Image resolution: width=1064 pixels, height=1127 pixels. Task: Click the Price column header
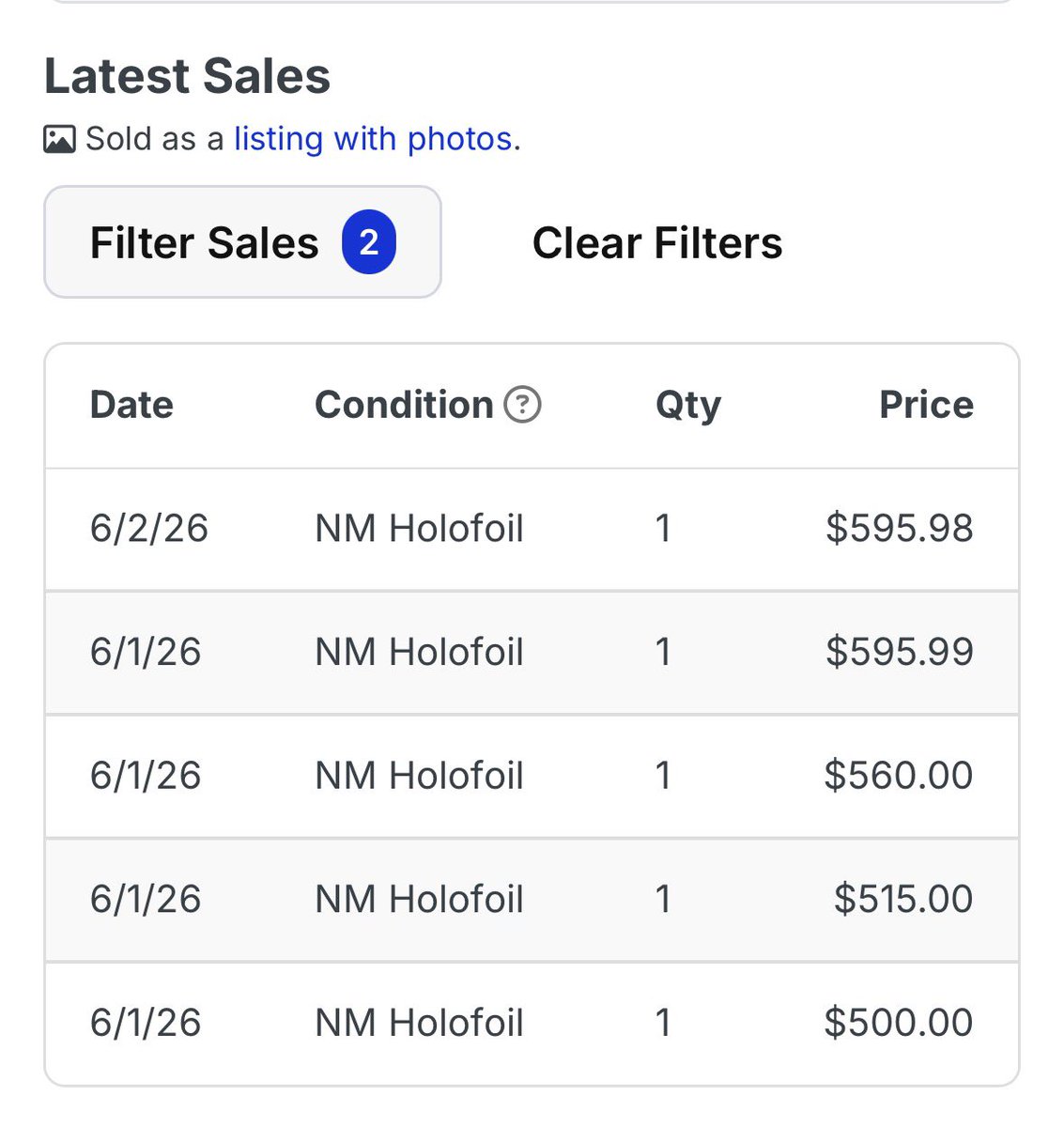click(x=926, y=405)
